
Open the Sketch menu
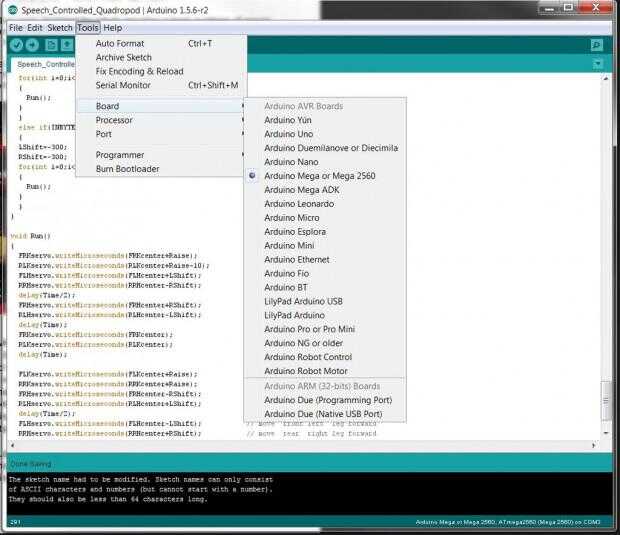pos(60,28)
